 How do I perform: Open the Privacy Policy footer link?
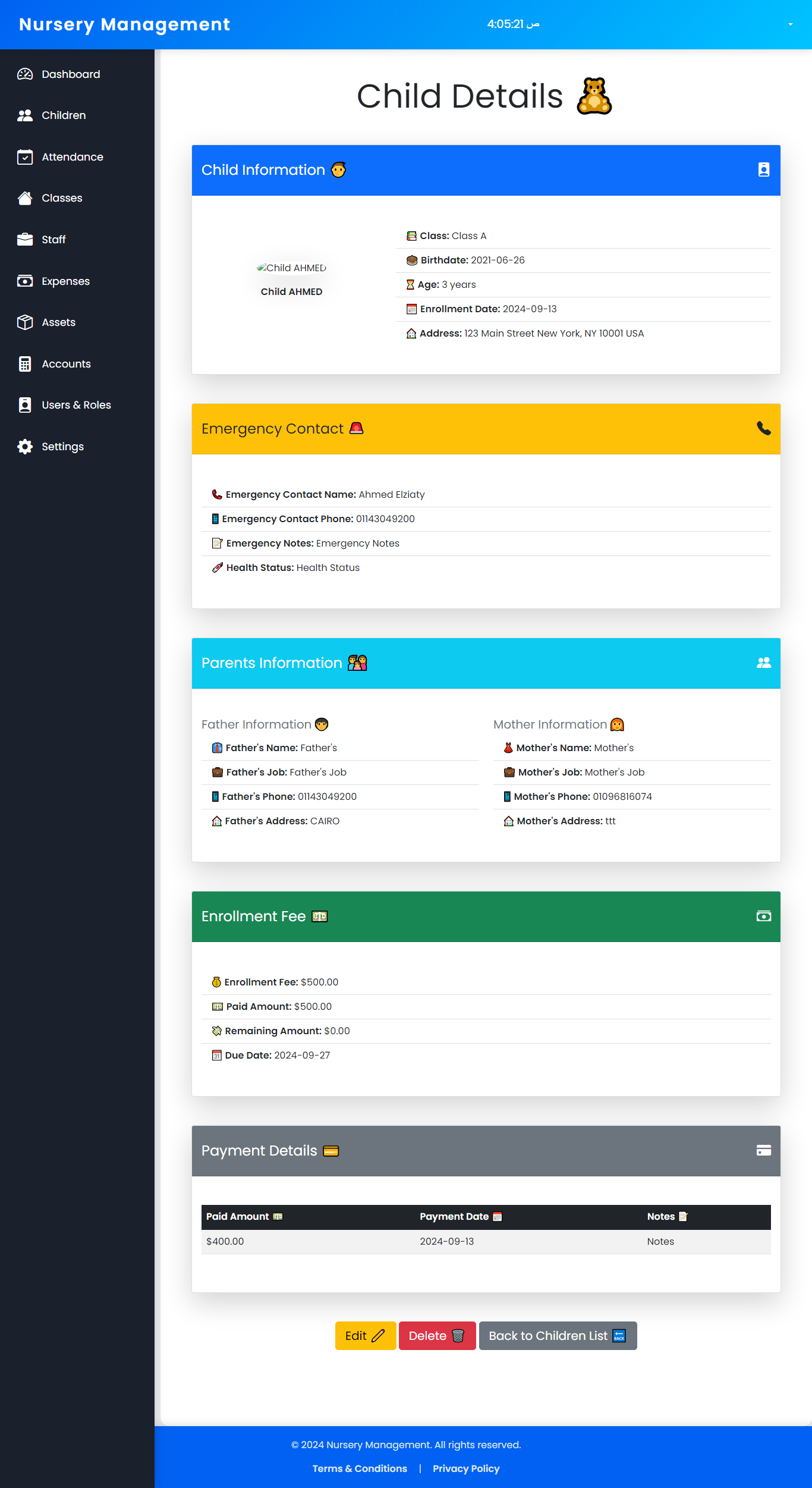pyautogui.click(x=466, y=1468)
